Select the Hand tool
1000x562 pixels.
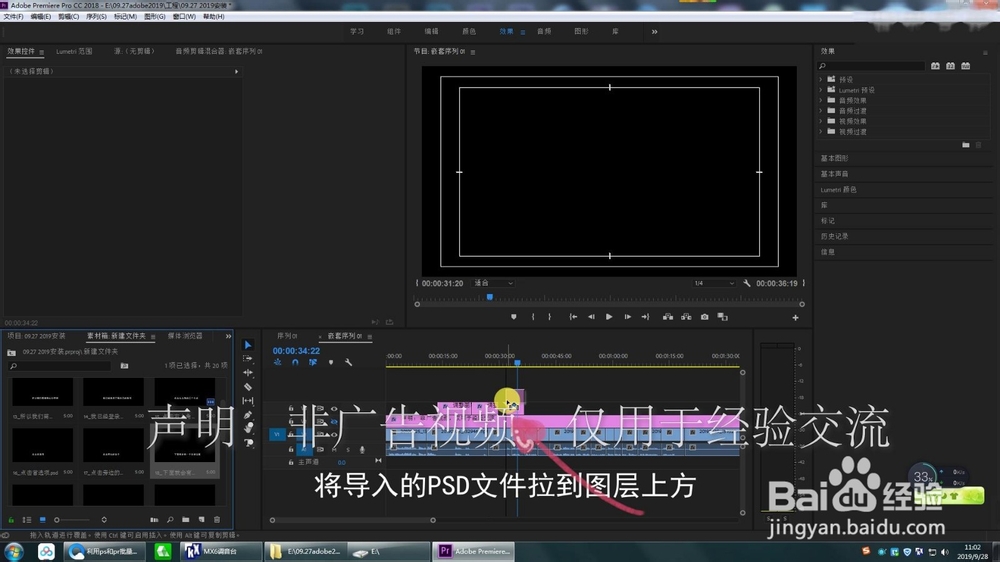(x=248, y=429)
